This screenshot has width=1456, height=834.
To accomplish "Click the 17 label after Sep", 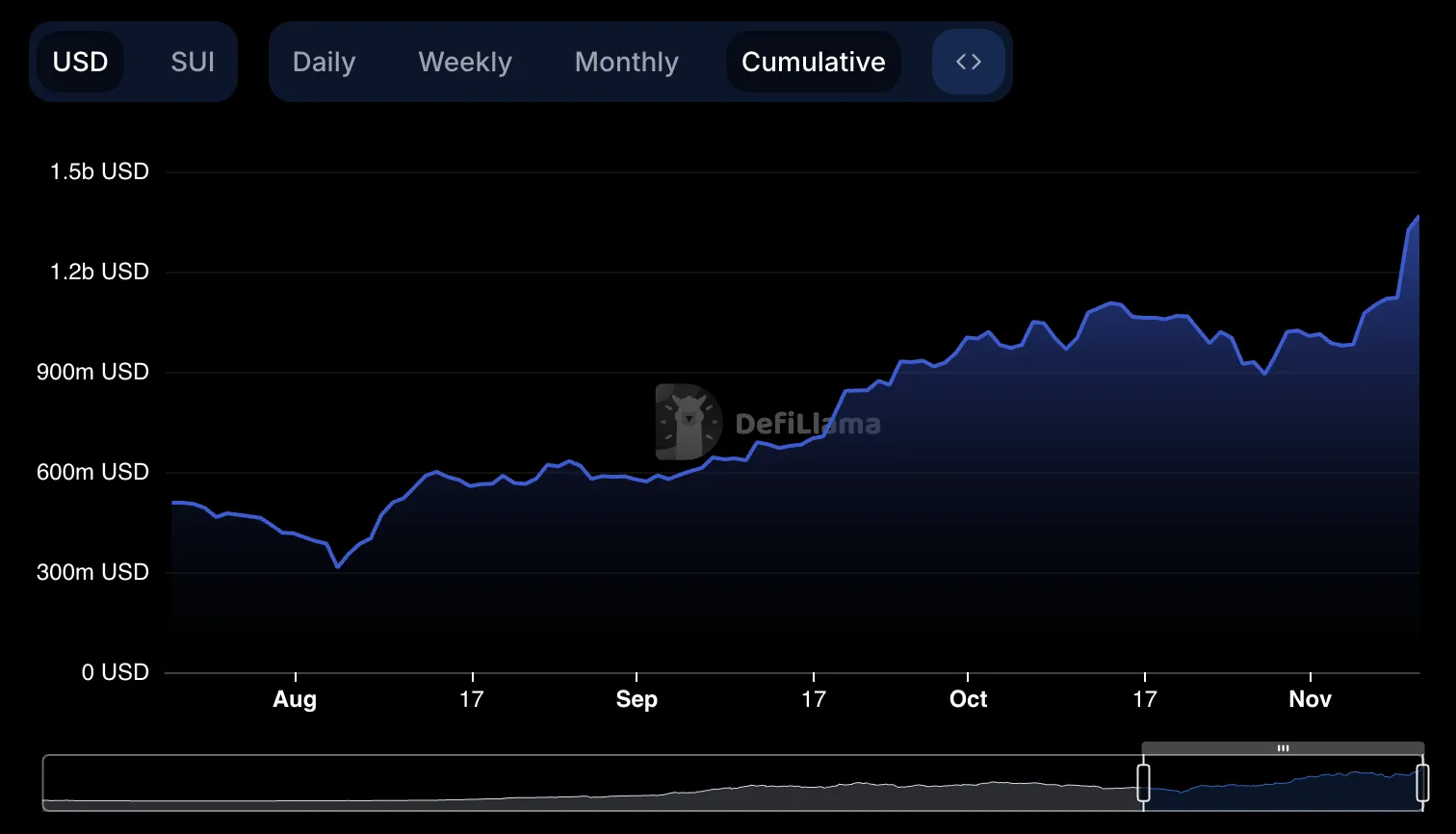I will 814,699.
